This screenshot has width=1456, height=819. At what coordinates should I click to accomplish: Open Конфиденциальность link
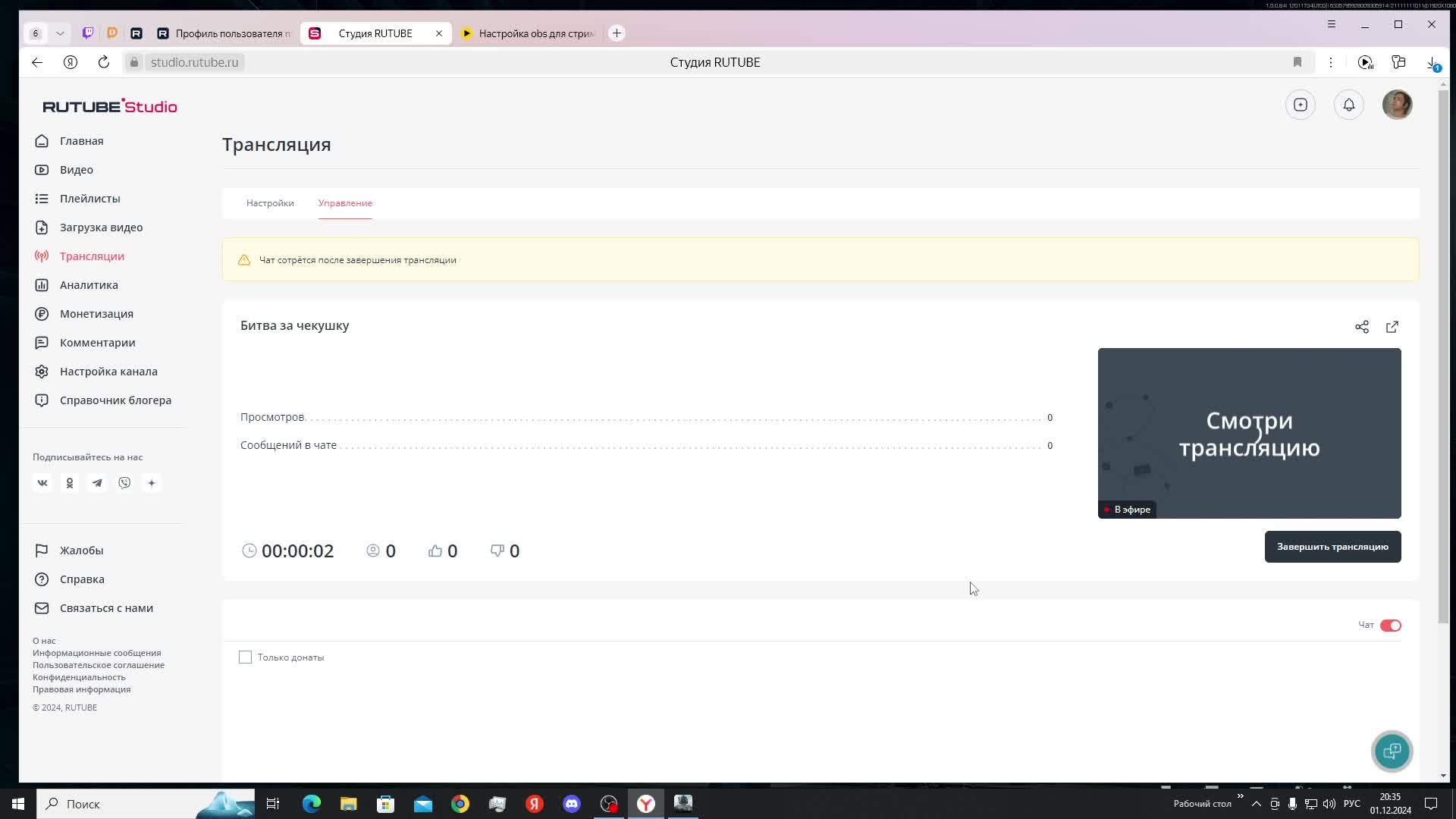pos(79,677)
